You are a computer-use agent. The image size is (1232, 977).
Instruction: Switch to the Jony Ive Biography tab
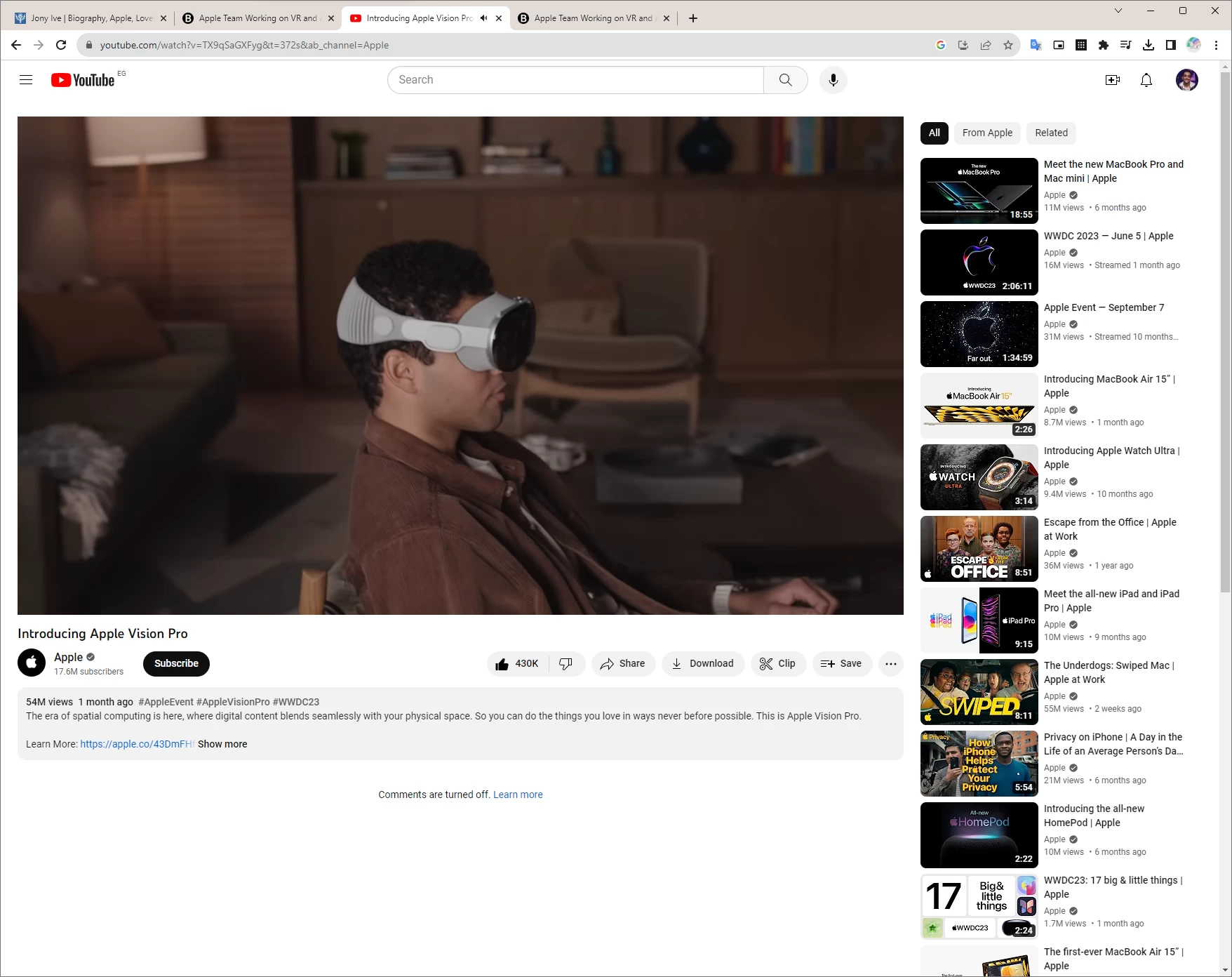point(91,18)
